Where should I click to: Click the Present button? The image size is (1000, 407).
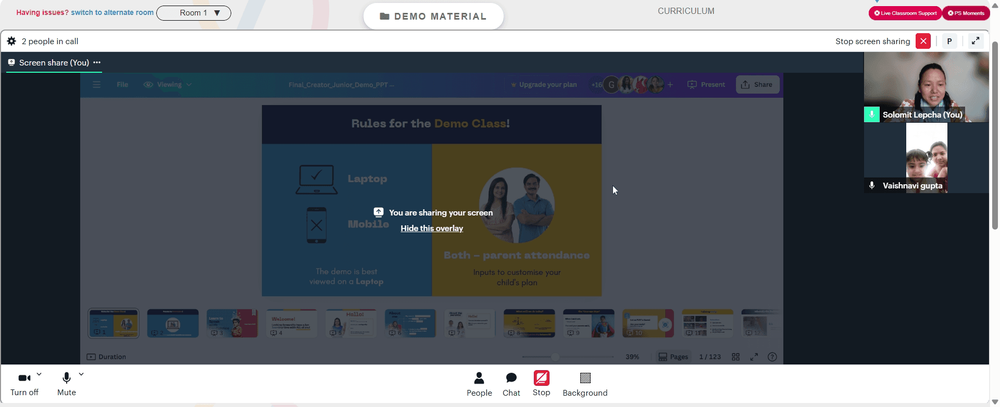(x=706, y=84)
